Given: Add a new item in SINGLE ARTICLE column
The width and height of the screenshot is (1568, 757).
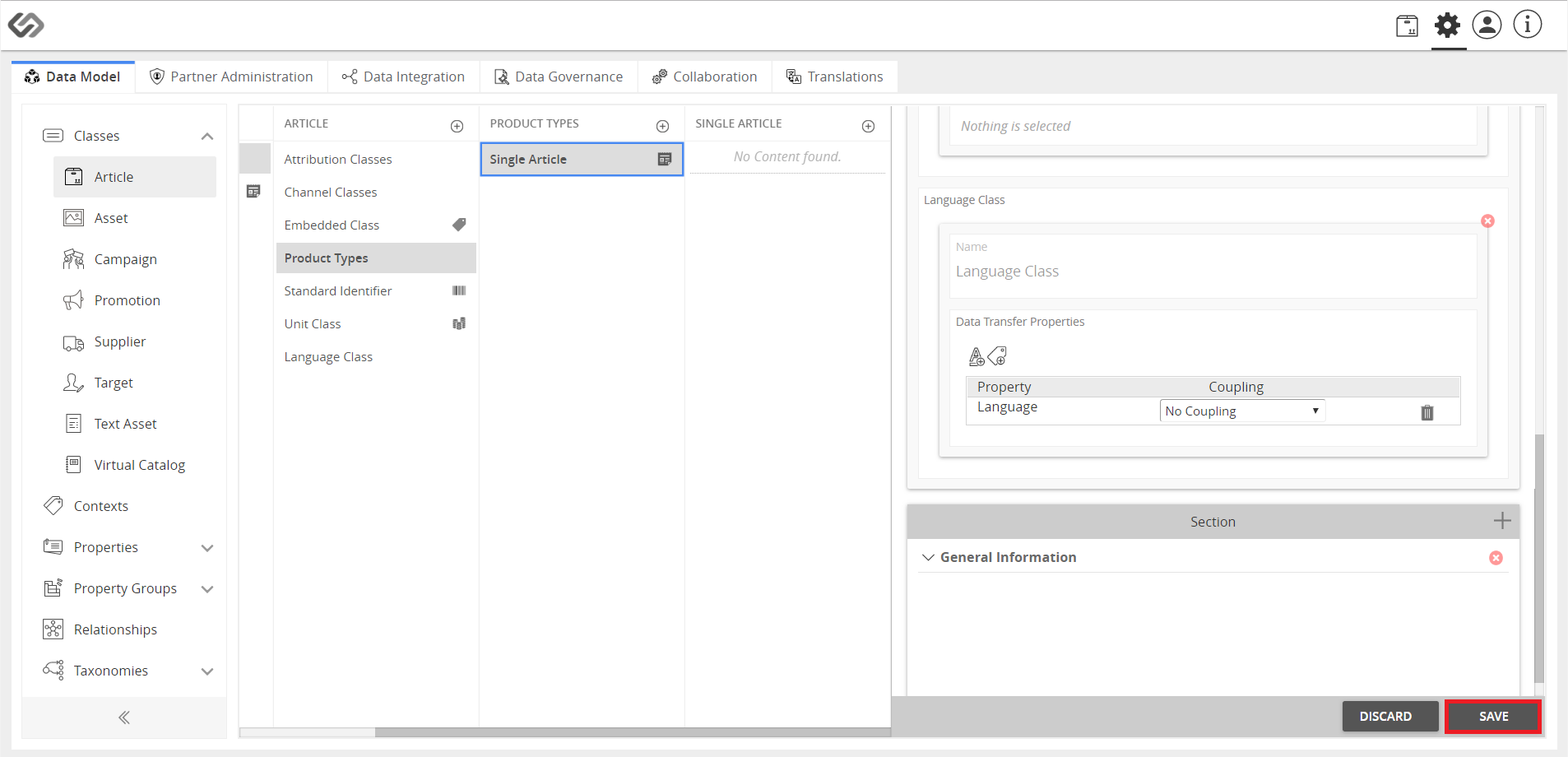Looking at the screenshot, I should [869, 126].
